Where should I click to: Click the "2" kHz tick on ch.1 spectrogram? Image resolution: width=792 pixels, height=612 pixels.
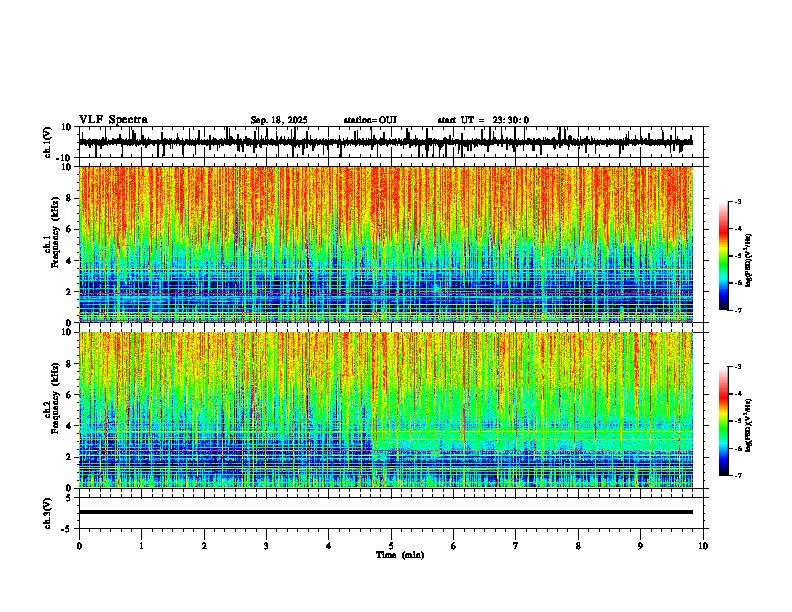(x=70, y=292)
